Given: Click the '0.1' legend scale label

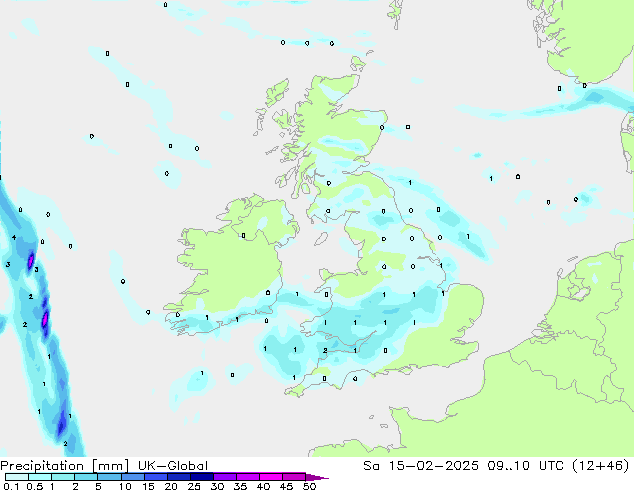Looking at the screenshot, I should point(11,486).
